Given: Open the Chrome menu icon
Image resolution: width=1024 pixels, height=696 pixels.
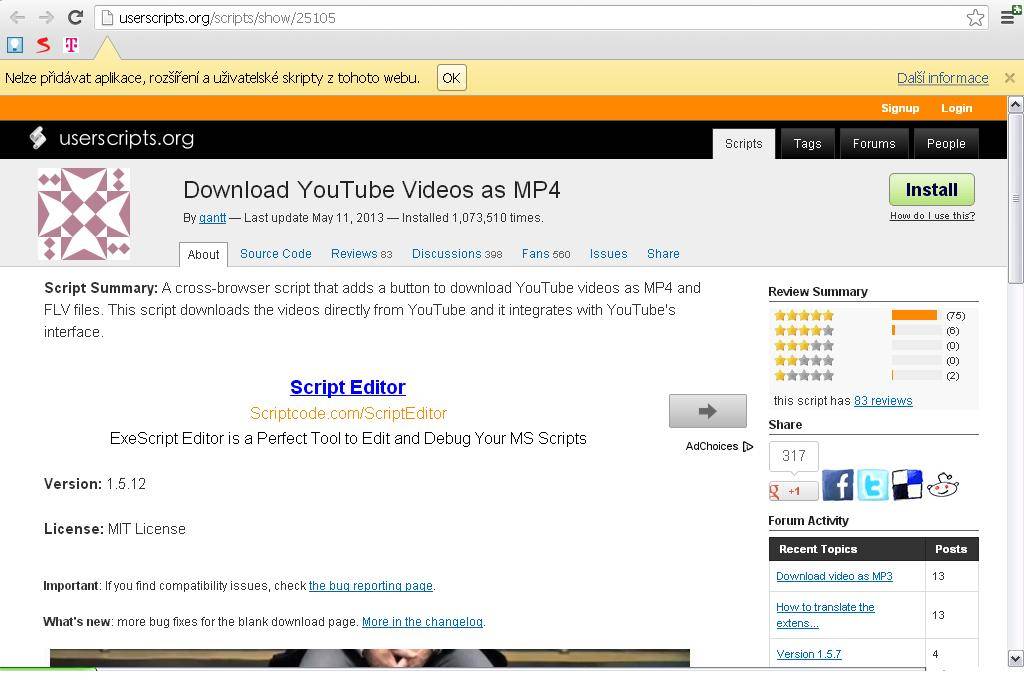Looking at the screenshot, I should (x=1010, y=16).
